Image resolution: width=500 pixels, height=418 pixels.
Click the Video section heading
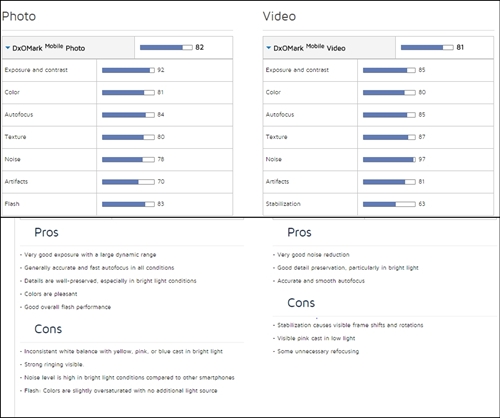(x=279, y=16)
